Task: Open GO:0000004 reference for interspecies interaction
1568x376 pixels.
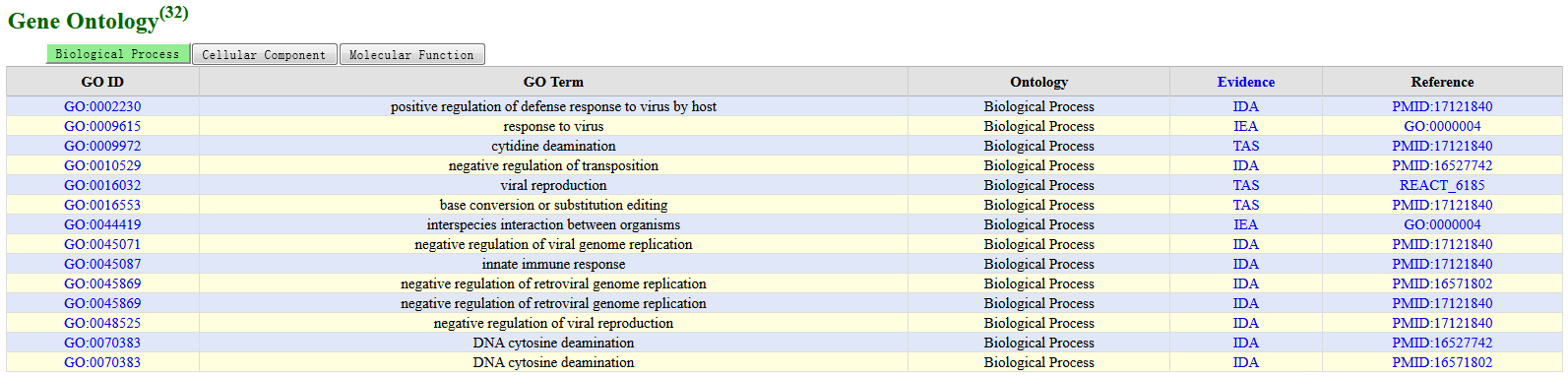Action: [1442, 224]
